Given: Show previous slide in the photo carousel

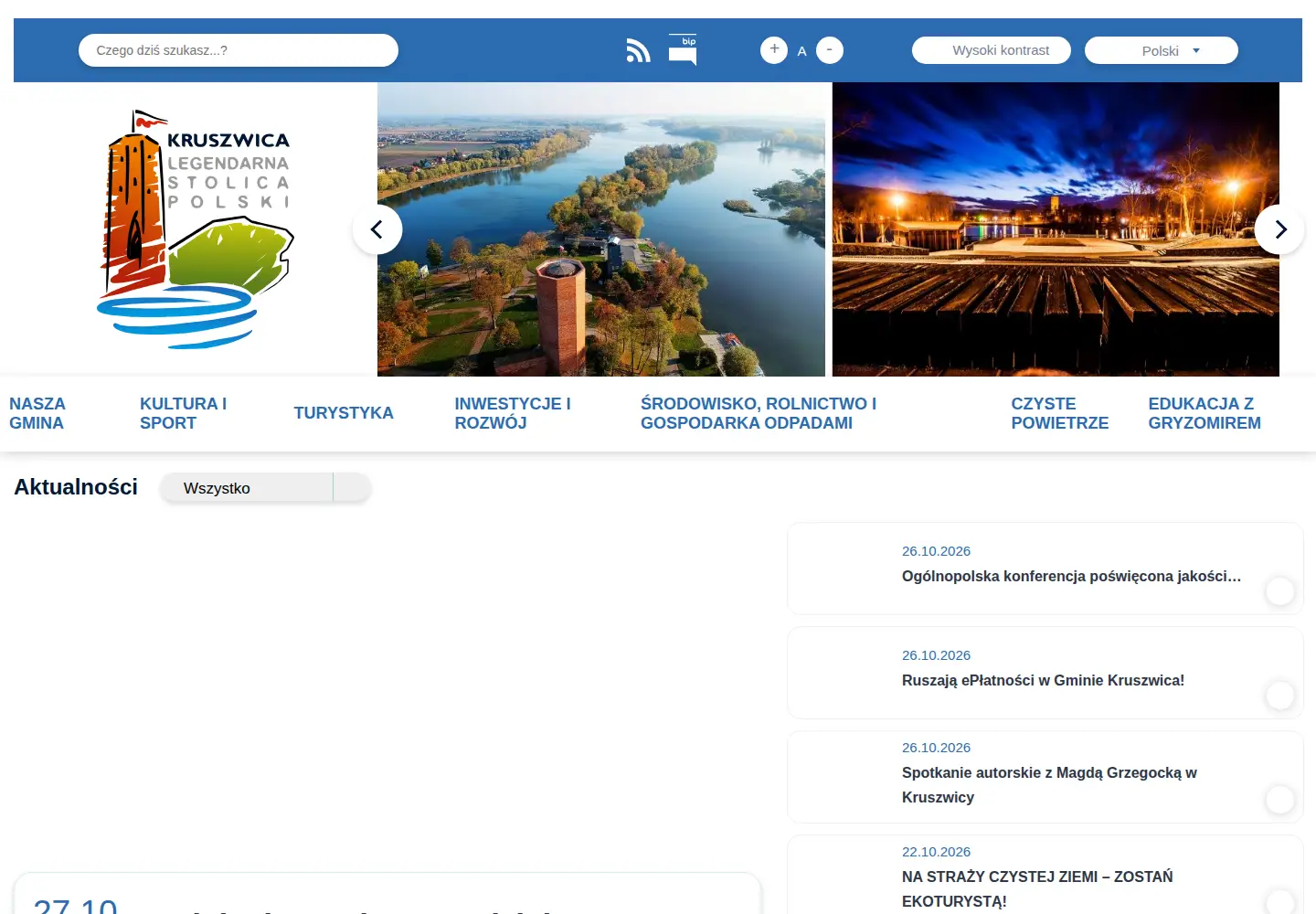Looking at the screenshot, I should point(377,229).
